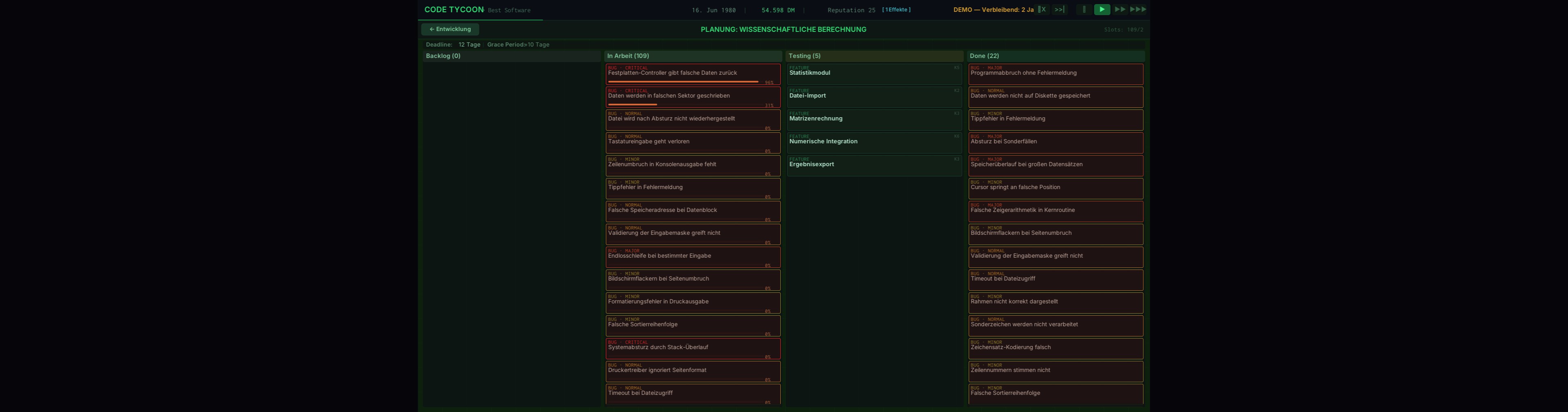
Task: Open the '1 Effekte' reputation link
Action: coord(896,10)
